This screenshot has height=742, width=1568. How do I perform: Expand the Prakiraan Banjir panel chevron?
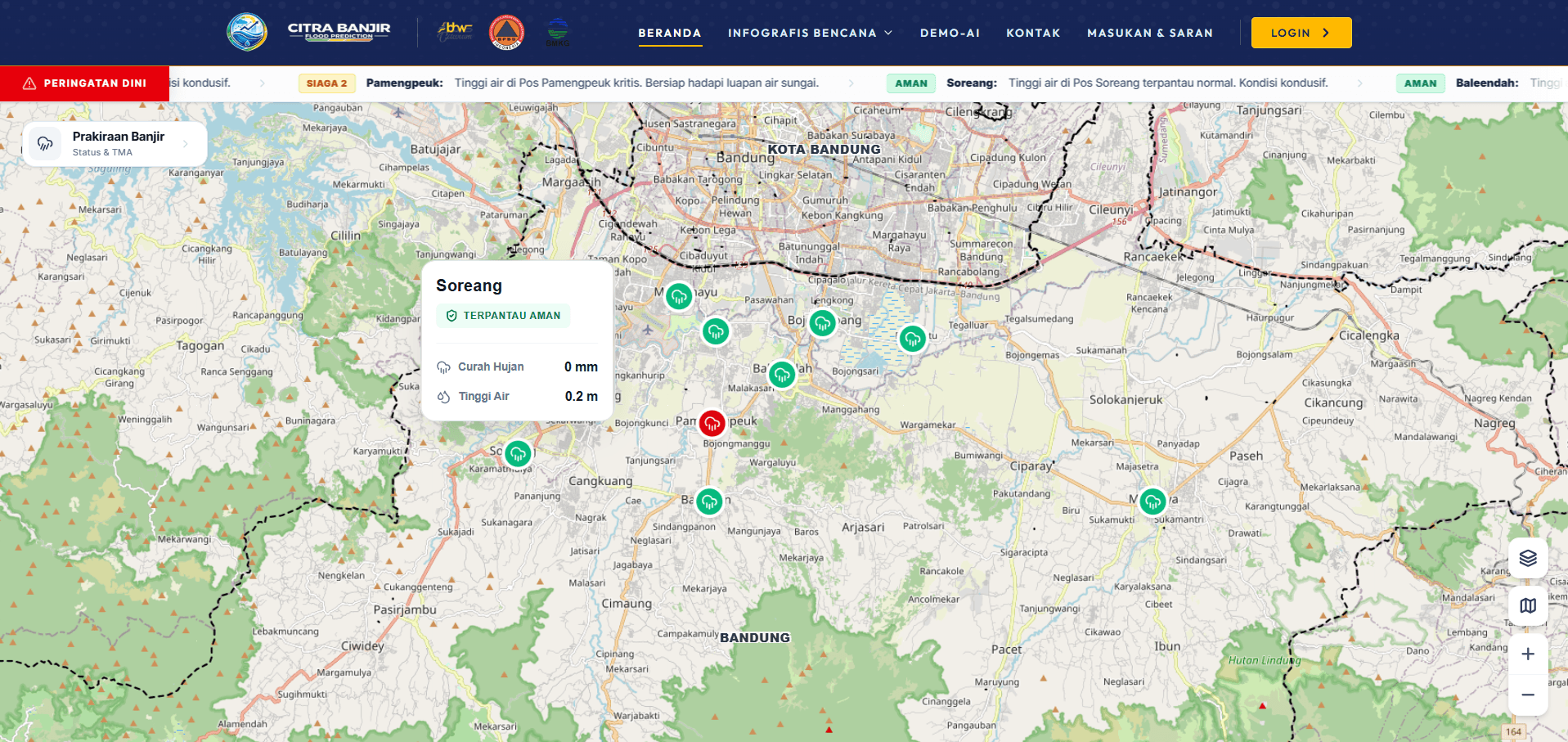(186, 144)
